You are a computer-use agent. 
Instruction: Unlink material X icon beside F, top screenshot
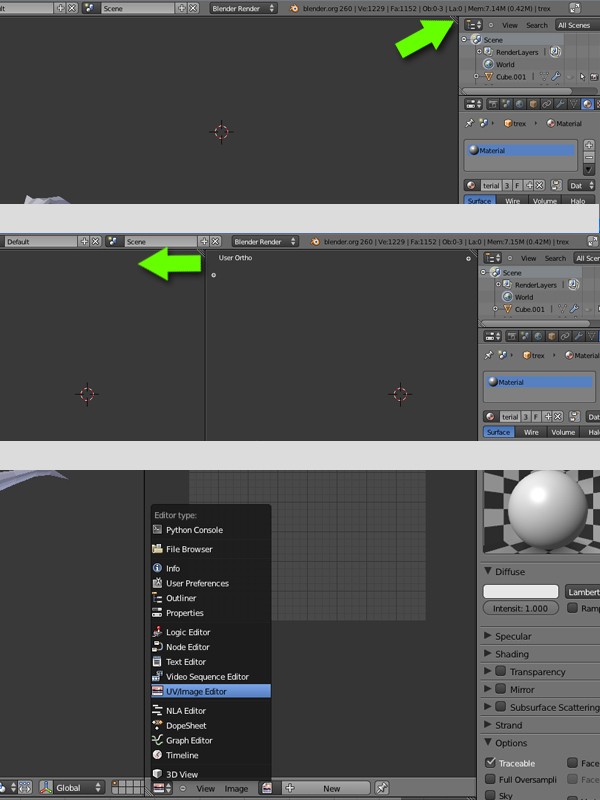click(x=539, y=185)
